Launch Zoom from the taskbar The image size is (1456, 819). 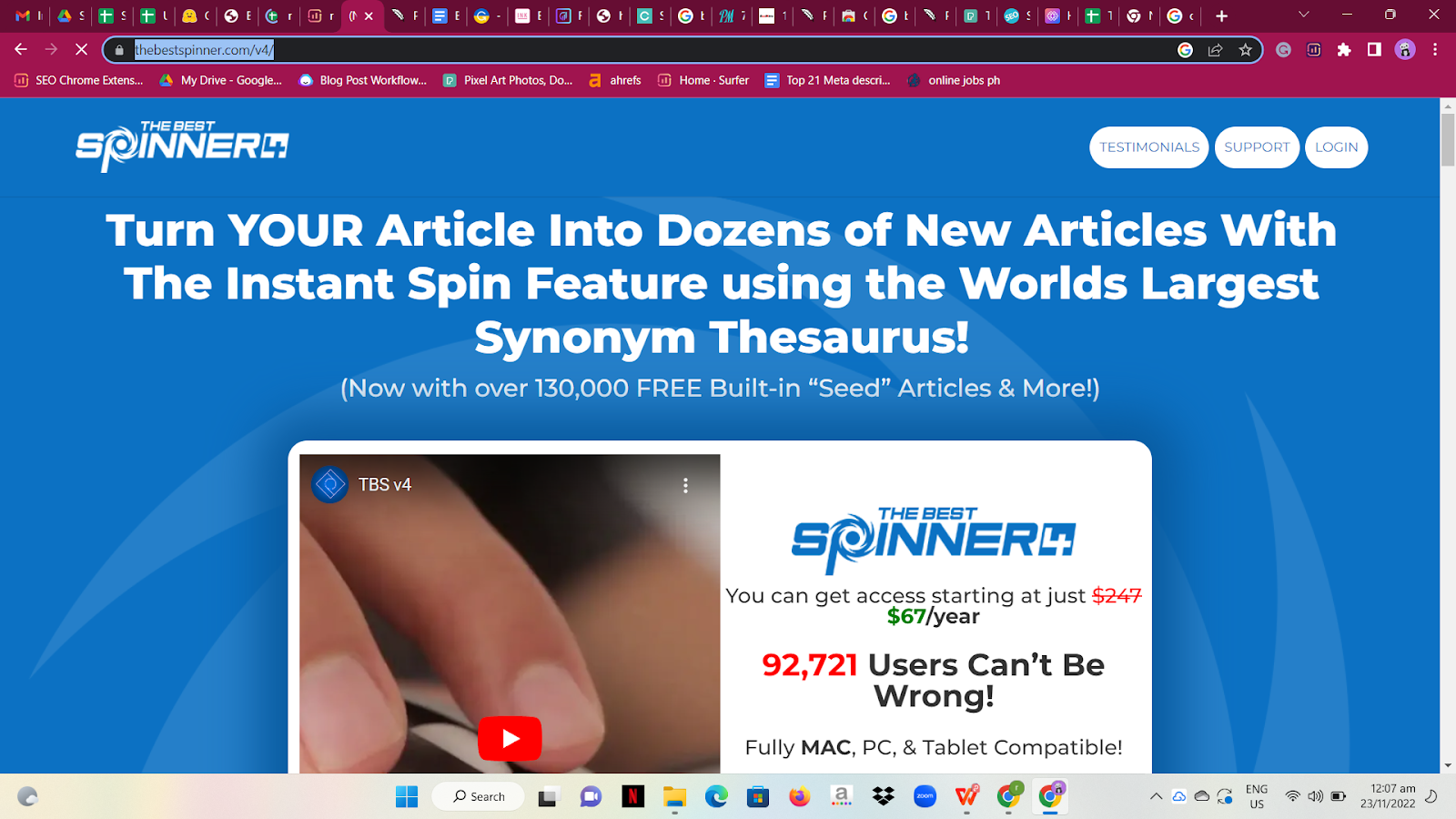(x=925, y=797)
